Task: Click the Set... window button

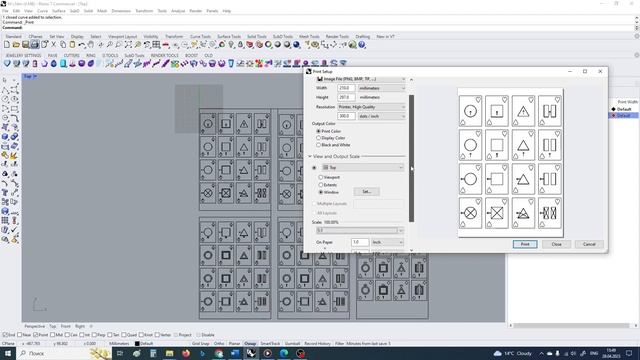Action: click(367, 191)
